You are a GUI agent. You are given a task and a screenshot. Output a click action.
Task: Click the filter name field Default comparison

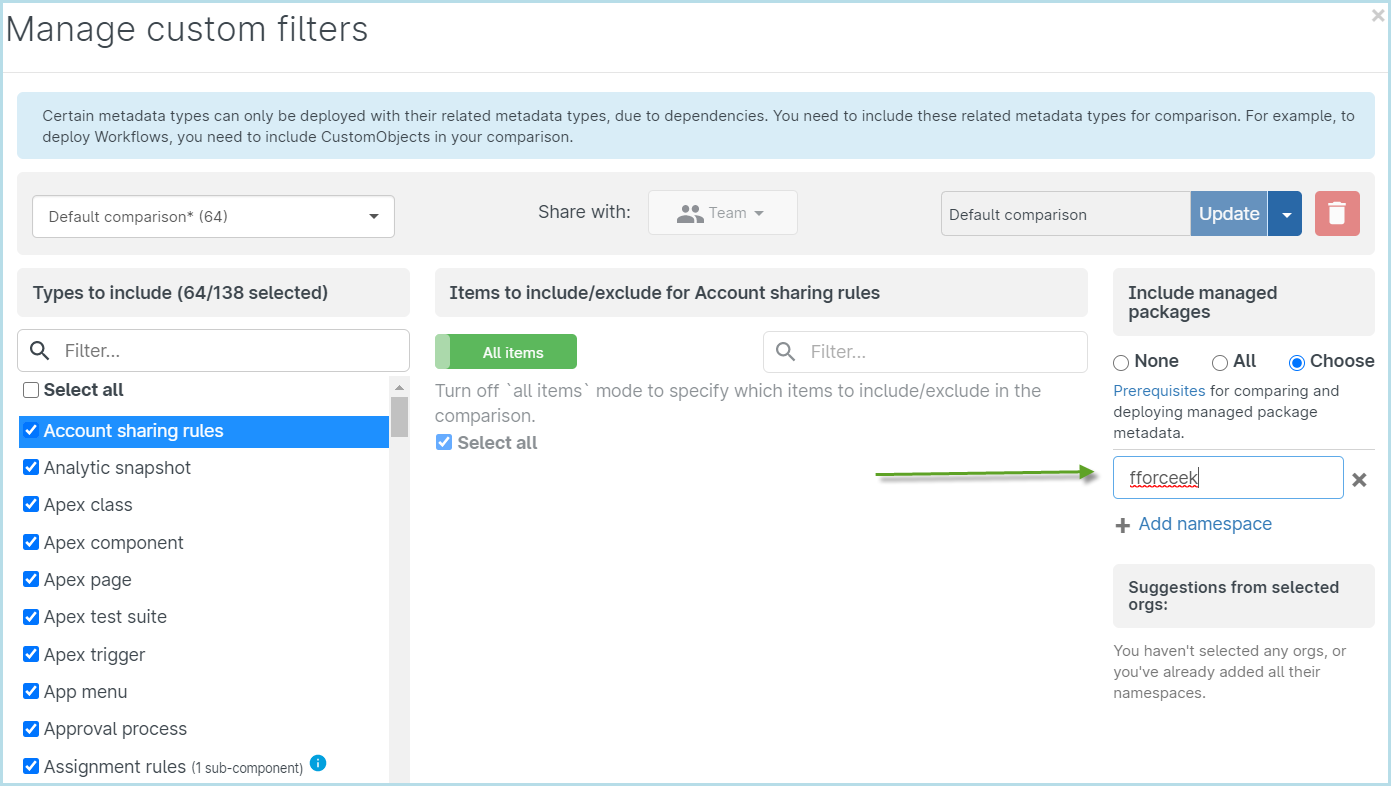coord(1064,214)
